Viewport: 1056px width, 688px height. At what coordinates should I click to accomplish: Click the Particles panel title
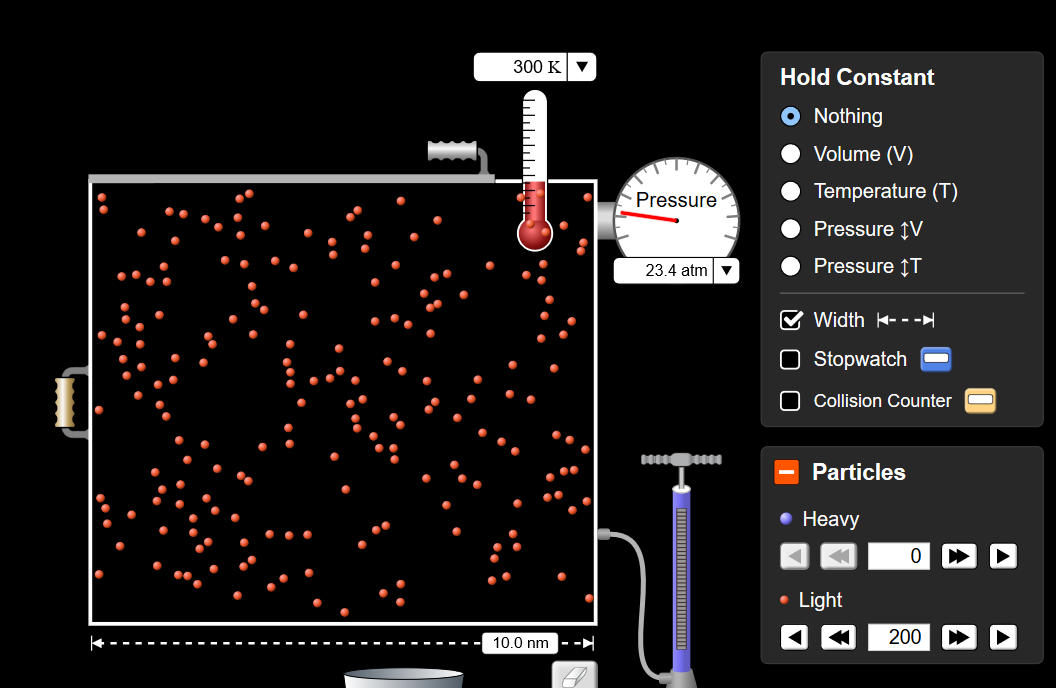pyautogui.click(x=859, y=472)
